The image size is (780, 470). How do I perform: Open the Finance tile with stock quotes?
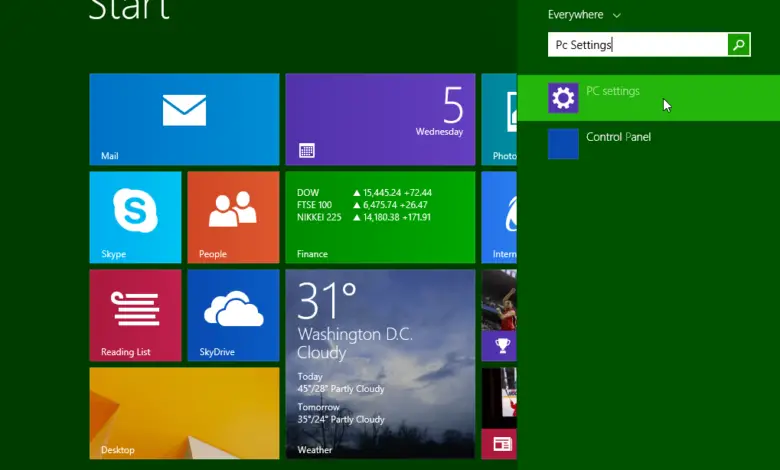pyautogui.click(x=380, y=217)
